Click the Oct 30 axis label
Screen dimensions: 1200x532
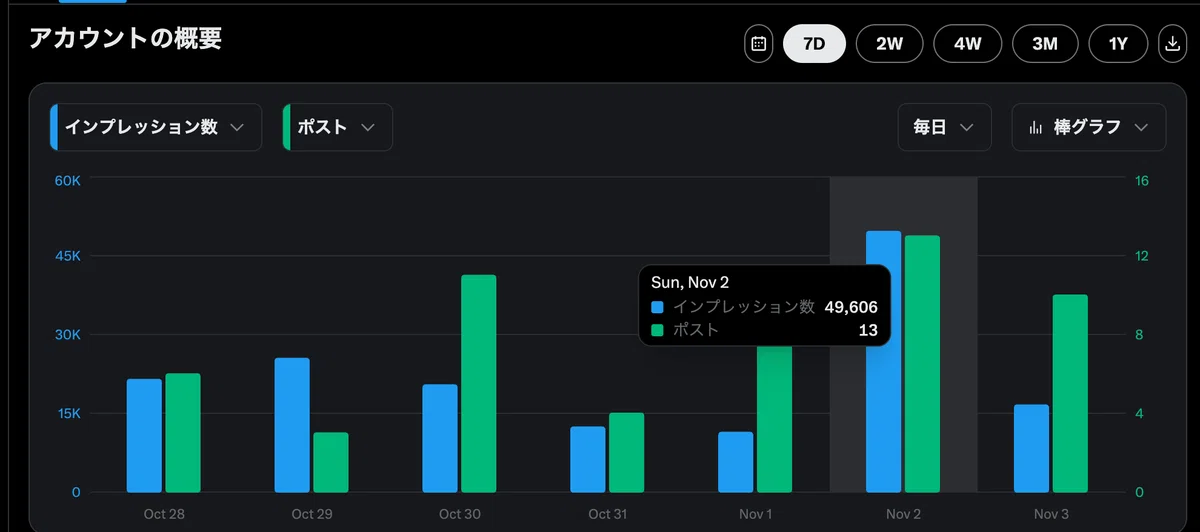tap(460, 514)
